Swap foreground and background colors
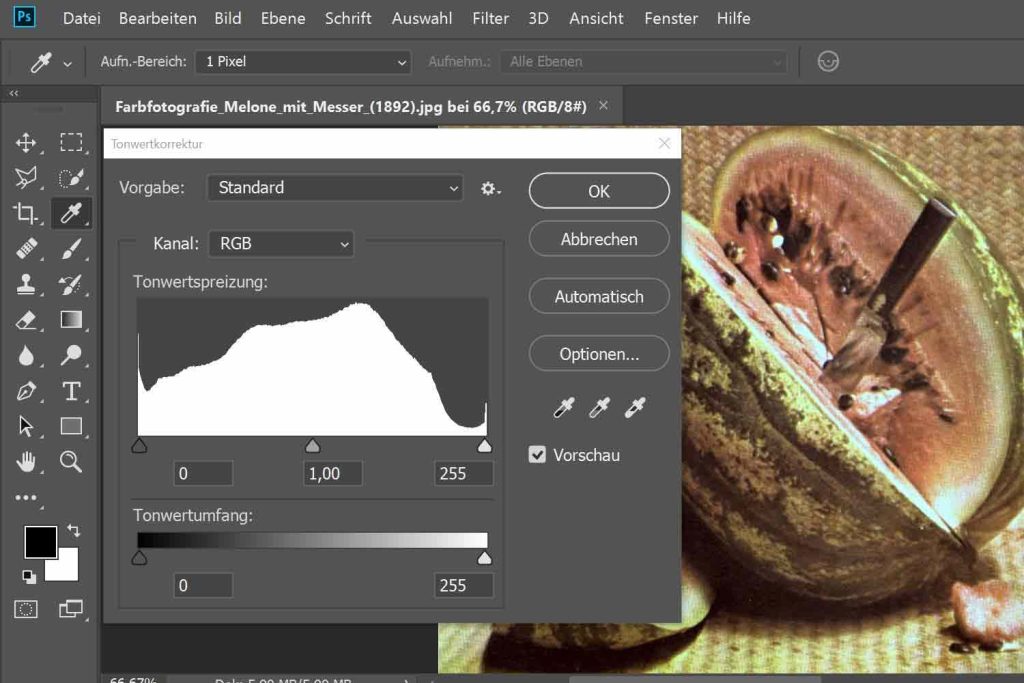The height and width of the screenshot is (683, 1024). click(73, 530)
